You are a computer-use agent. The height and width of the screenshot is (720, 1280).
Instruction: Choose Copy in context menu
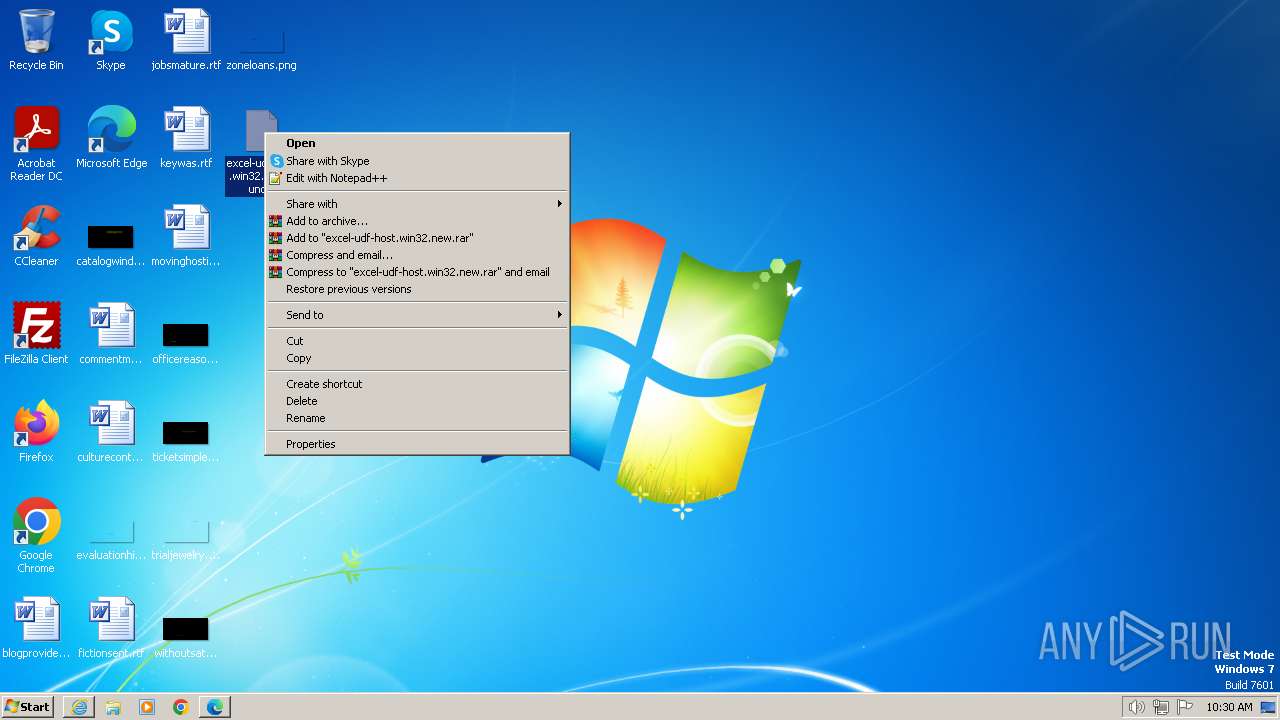click(417, 358)
